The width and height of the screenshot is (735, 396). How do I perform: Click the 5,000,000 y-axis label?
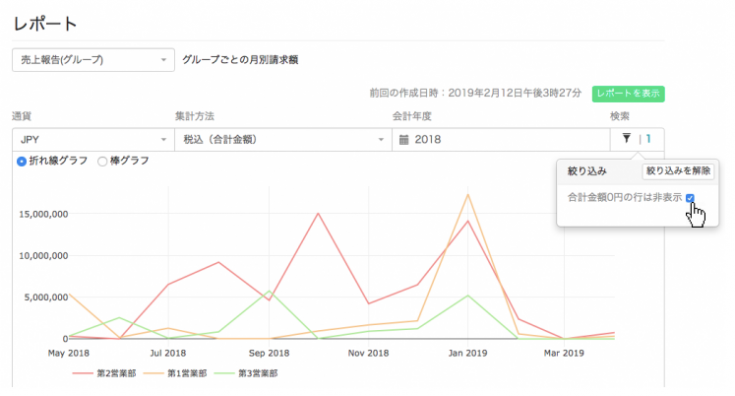pos(46,298)
